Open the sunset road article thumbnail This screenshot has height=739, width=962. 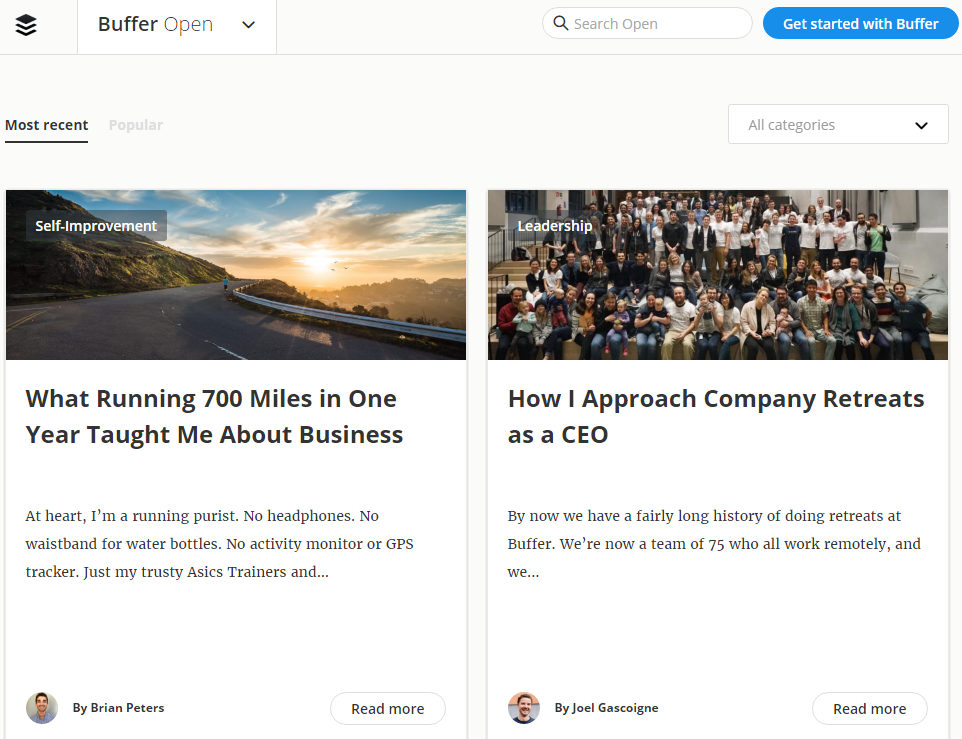click(236, 275)
